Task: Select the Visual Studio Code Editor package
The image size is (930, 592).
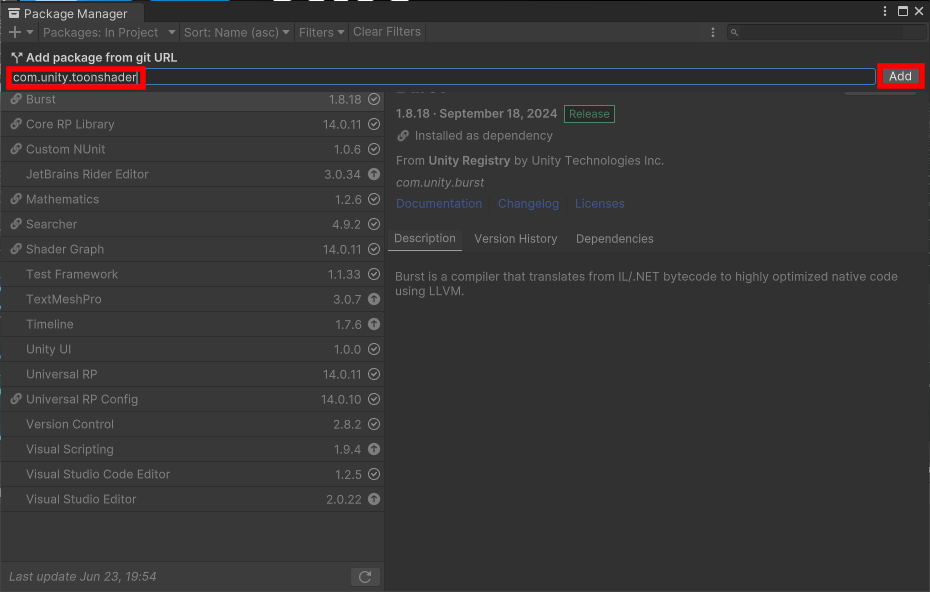Action: (192, 474)
